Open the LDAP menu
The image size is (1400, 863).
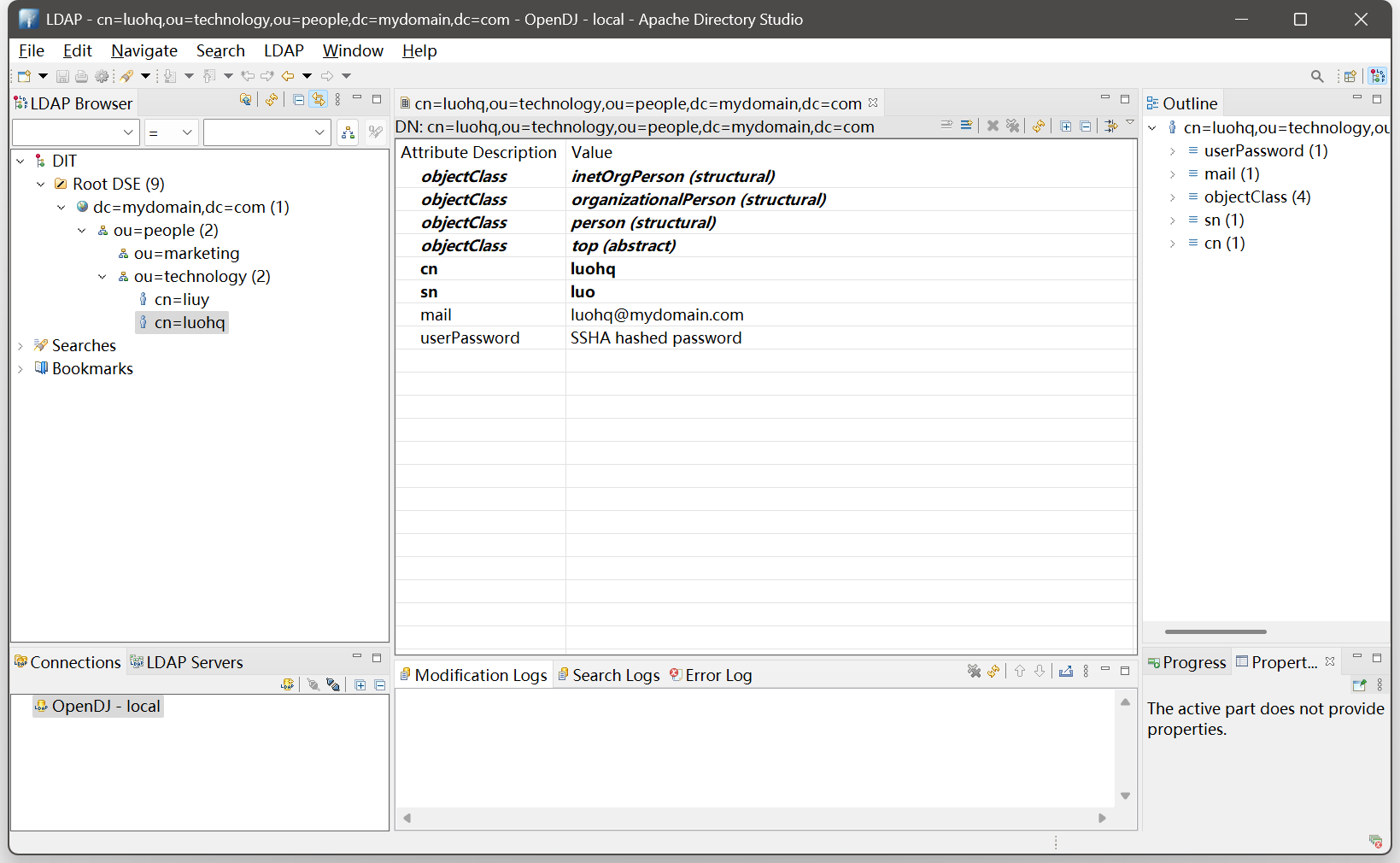(284, 50)
